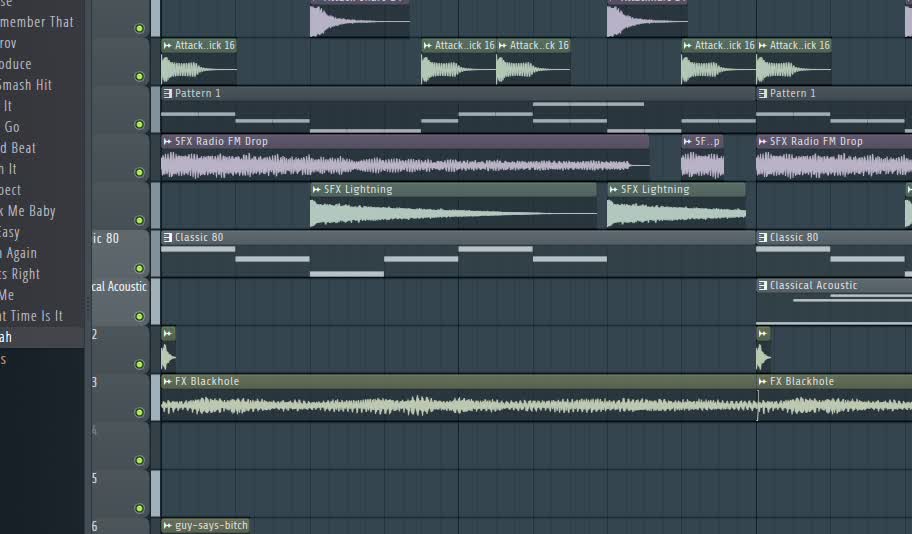Click pattern icon on Classical Acoustic clip
Image resolution: width=912 pixels, height=534 pixels.
763,286
